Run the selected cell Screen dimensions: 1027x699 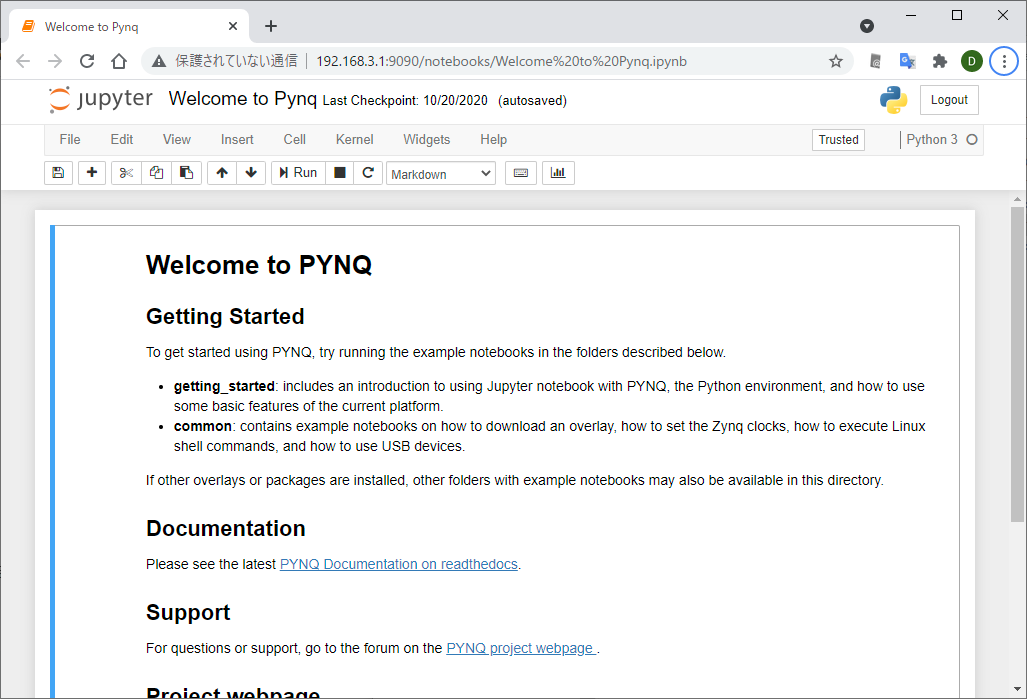[298, 173]
